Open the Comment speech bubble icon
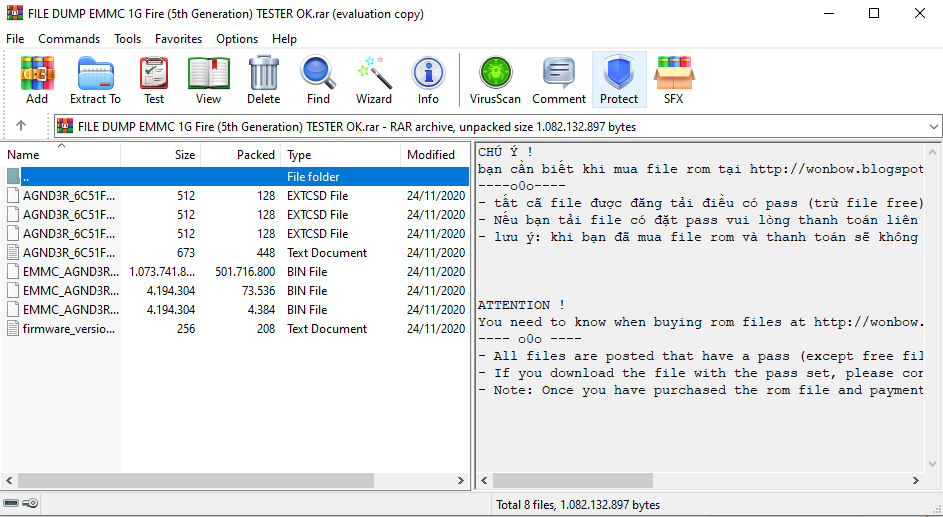 coord(559,73)
